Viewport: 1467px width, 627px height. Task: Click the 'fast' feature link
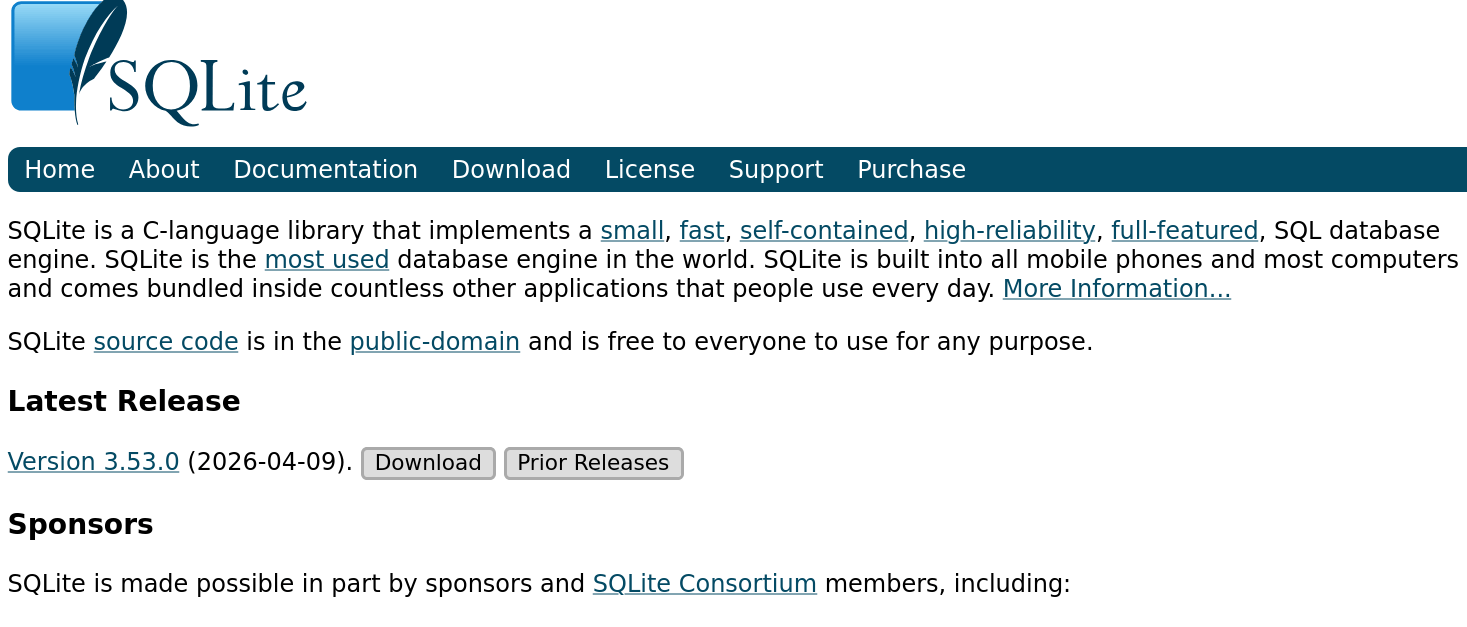[701, 230]
